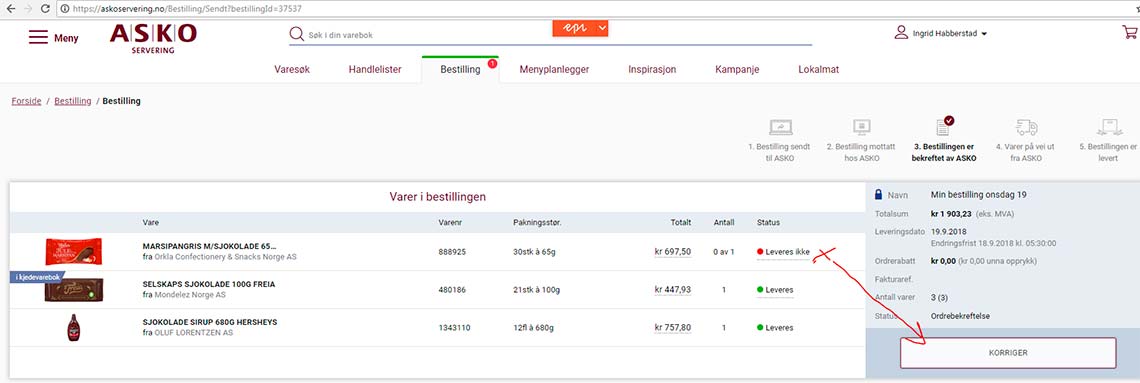
Task: Click price kr 447,93
Action: coord(673,289)
